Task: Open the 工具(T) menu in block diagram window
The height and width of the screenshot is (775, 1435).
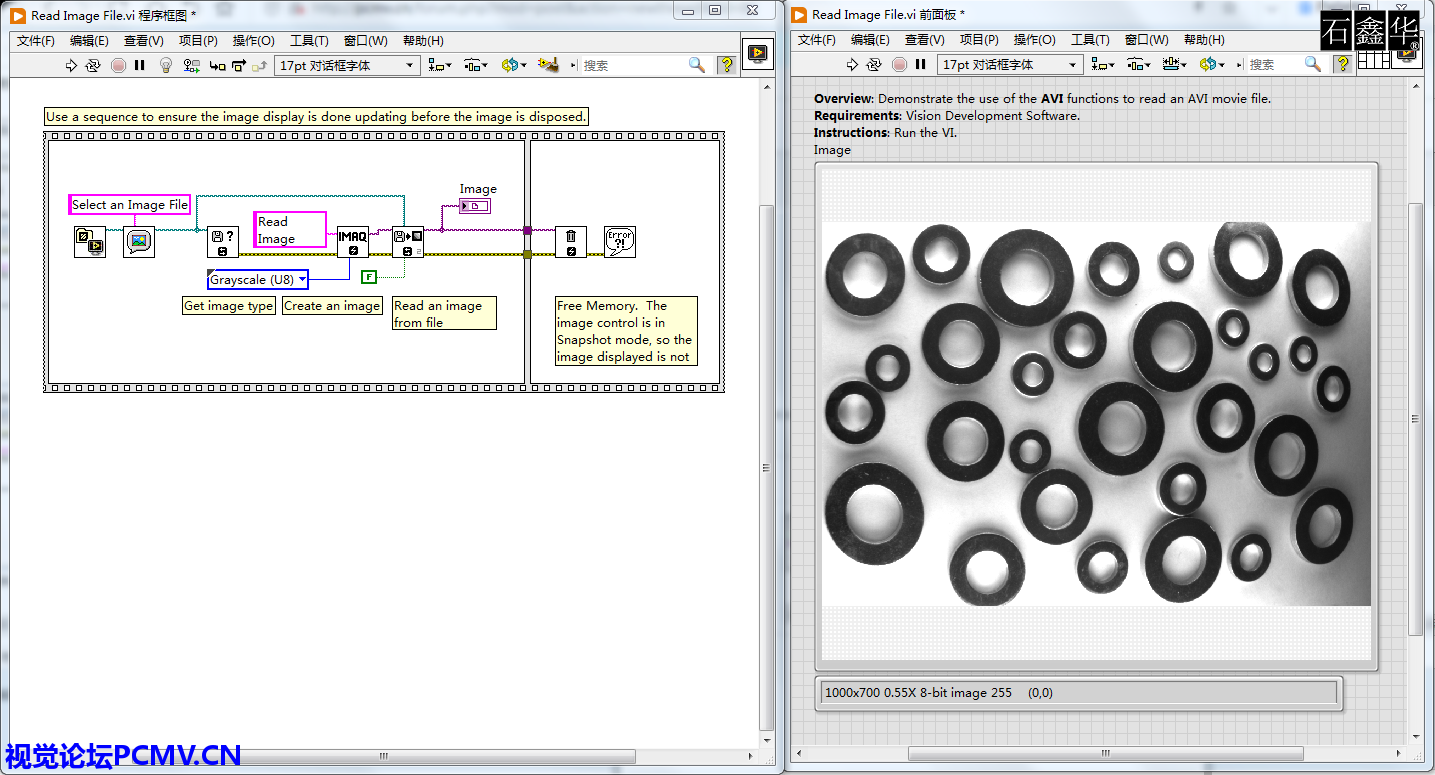Action: click(x=309, y=41)
